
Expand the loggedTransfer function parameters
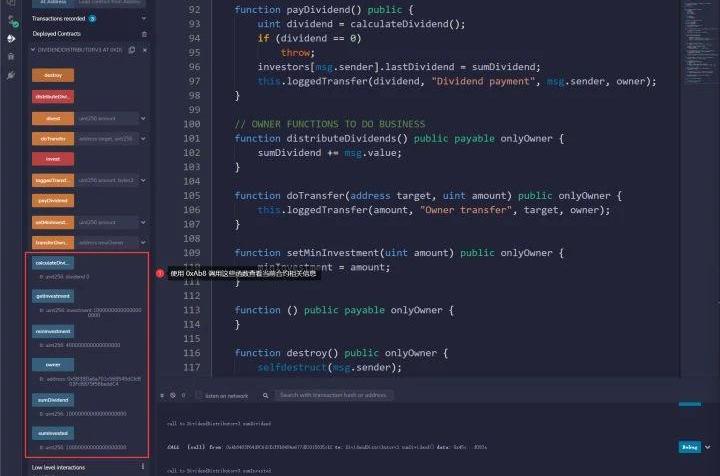pos(144,180)
